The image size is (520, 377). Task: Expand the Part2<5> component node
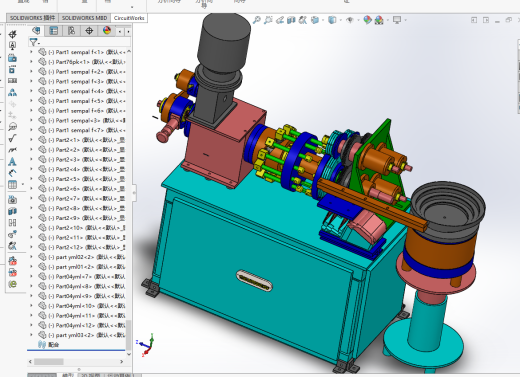pos(32,179)
